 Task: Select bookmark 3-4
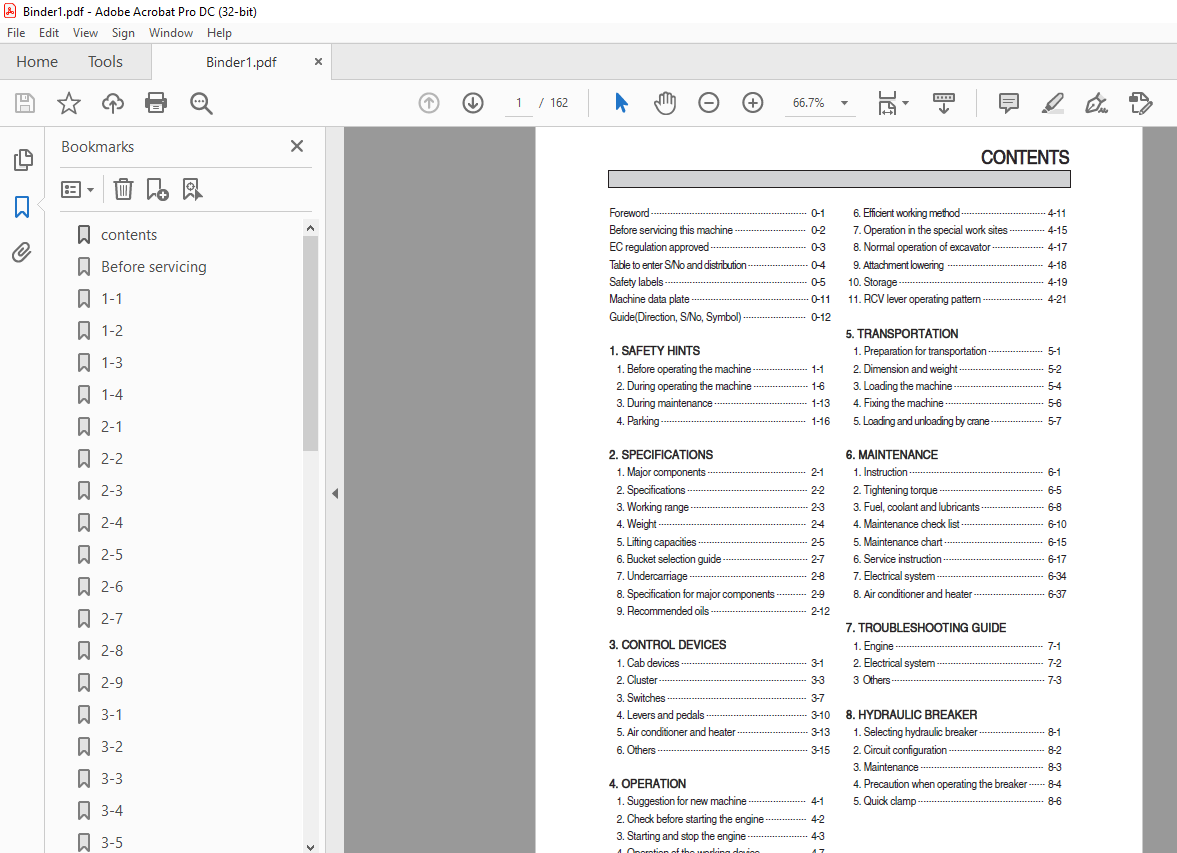[x=112, y=811]
